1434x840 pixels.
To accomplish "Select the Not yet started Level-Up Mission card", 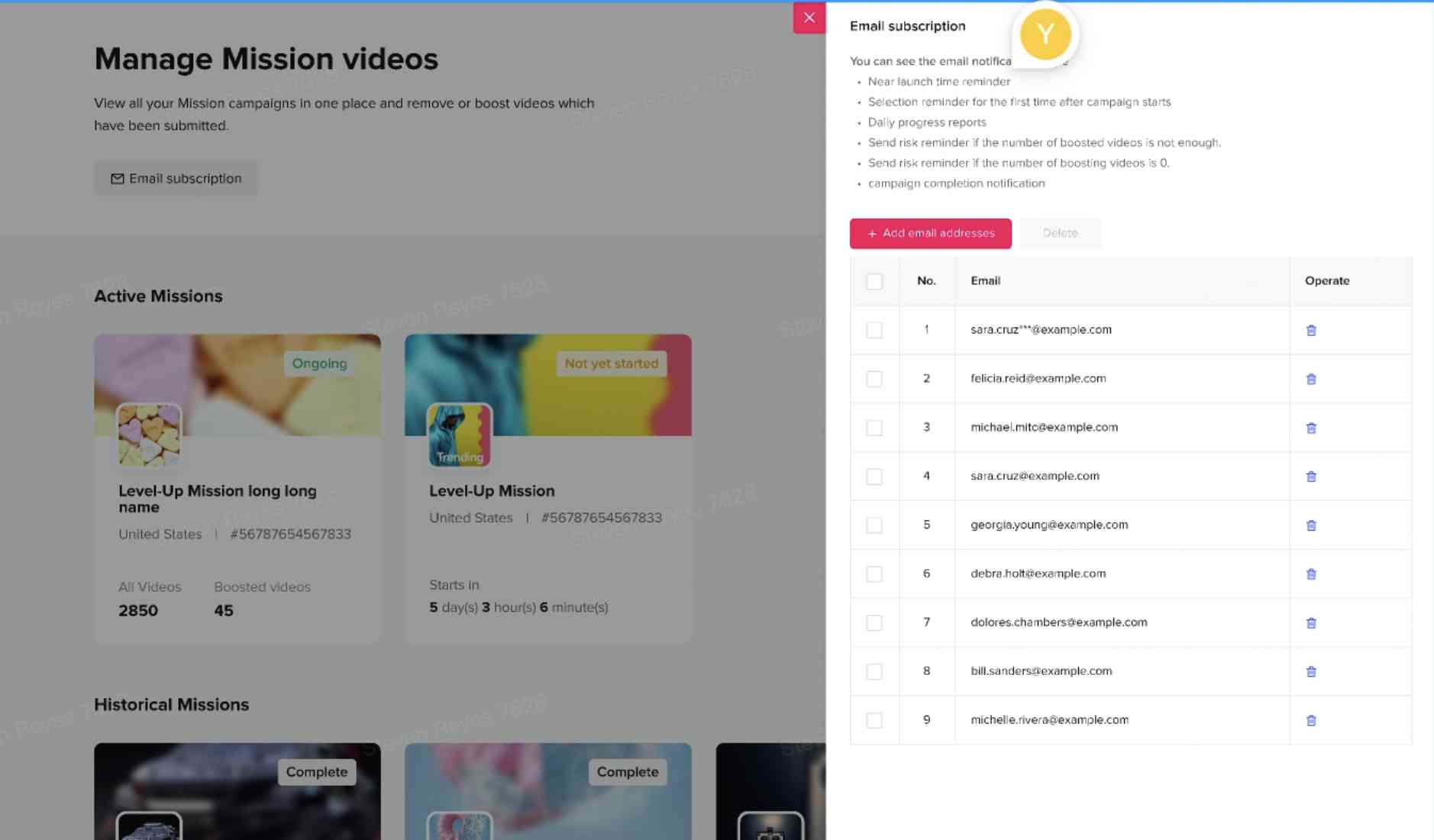I will point(547,489).
